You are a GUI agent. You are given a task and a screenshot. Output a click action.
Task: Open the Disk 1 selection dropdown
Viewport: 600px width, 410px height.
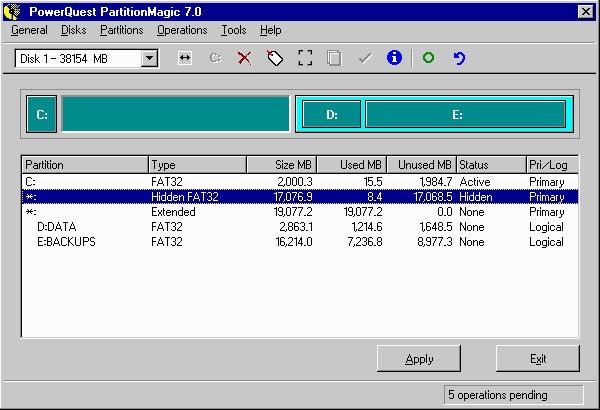click(x=149, y=59)
